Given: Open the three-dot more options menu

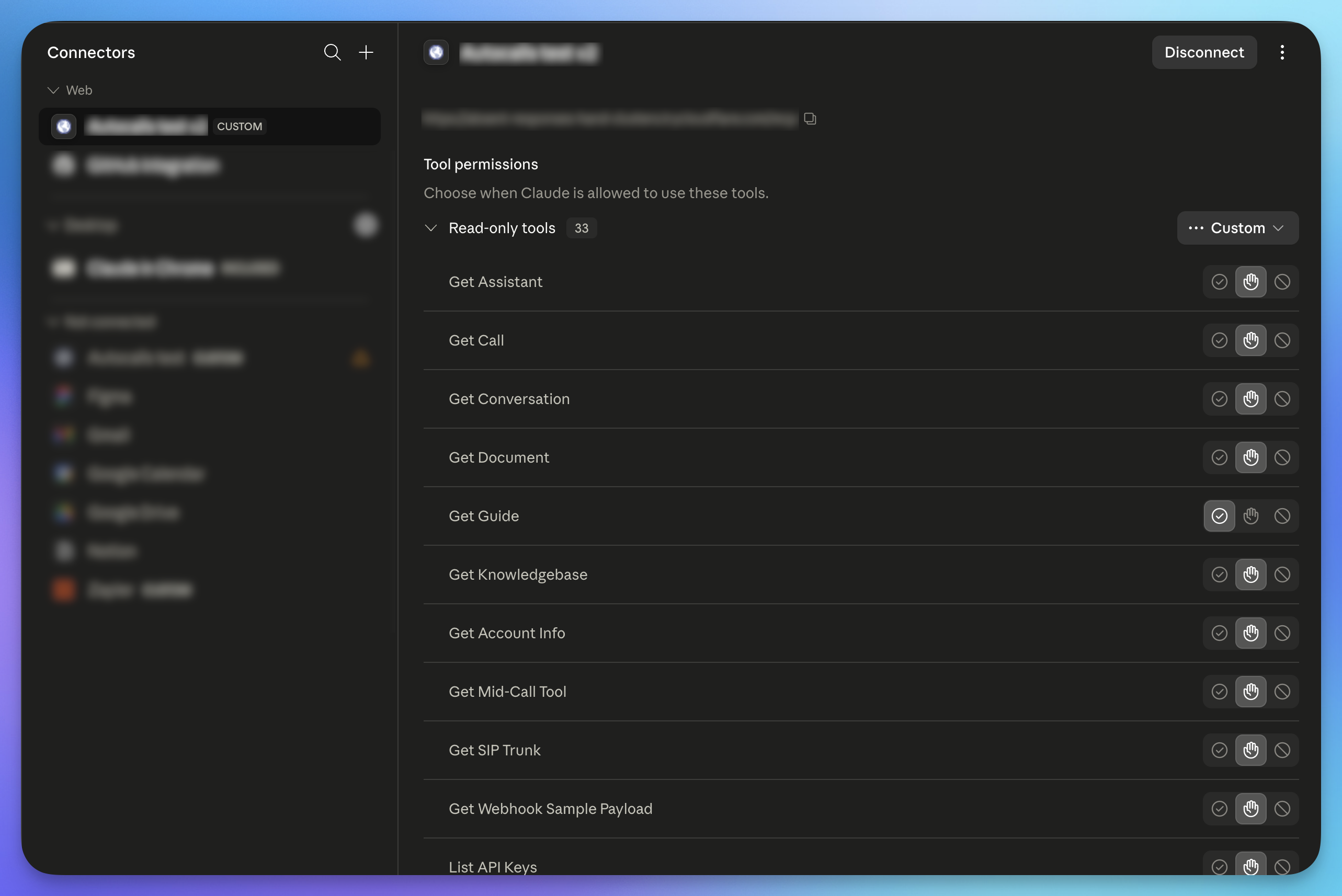Looking at the screenshot, I should 1282,53.
